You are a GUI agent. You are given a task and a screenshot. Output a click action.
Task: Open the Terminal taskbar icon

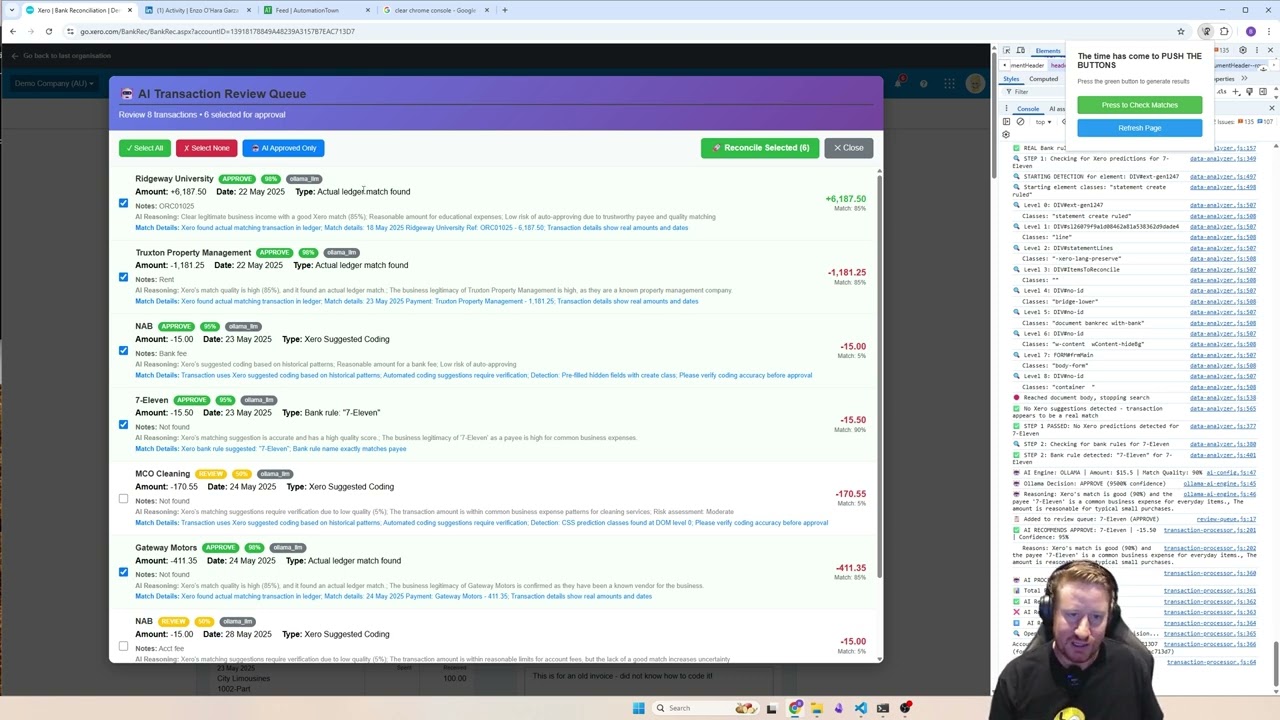[883, 708]
